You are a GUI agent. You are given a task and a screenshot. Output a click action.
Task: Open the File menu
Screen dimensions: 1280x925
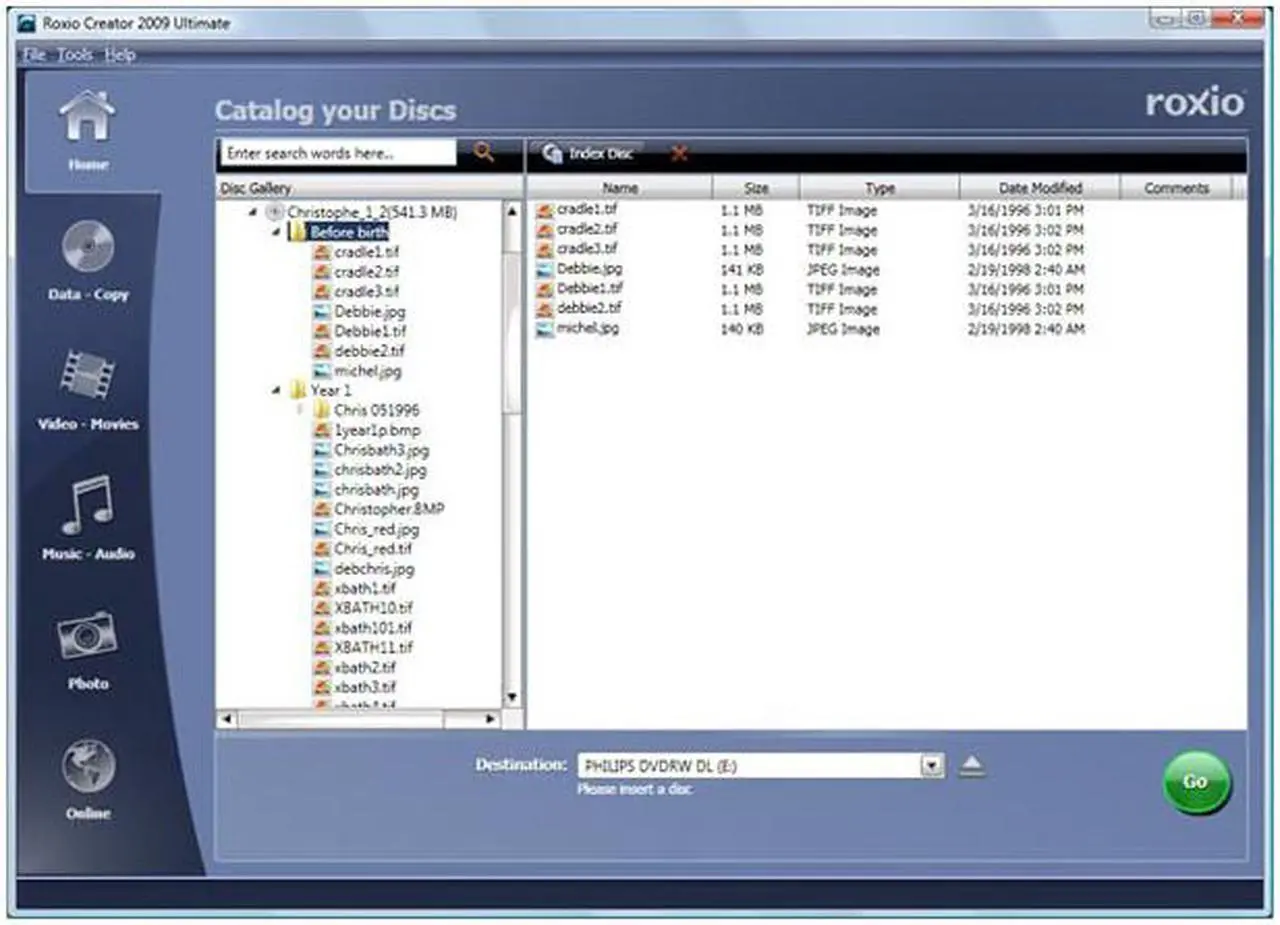coord(34,55)
